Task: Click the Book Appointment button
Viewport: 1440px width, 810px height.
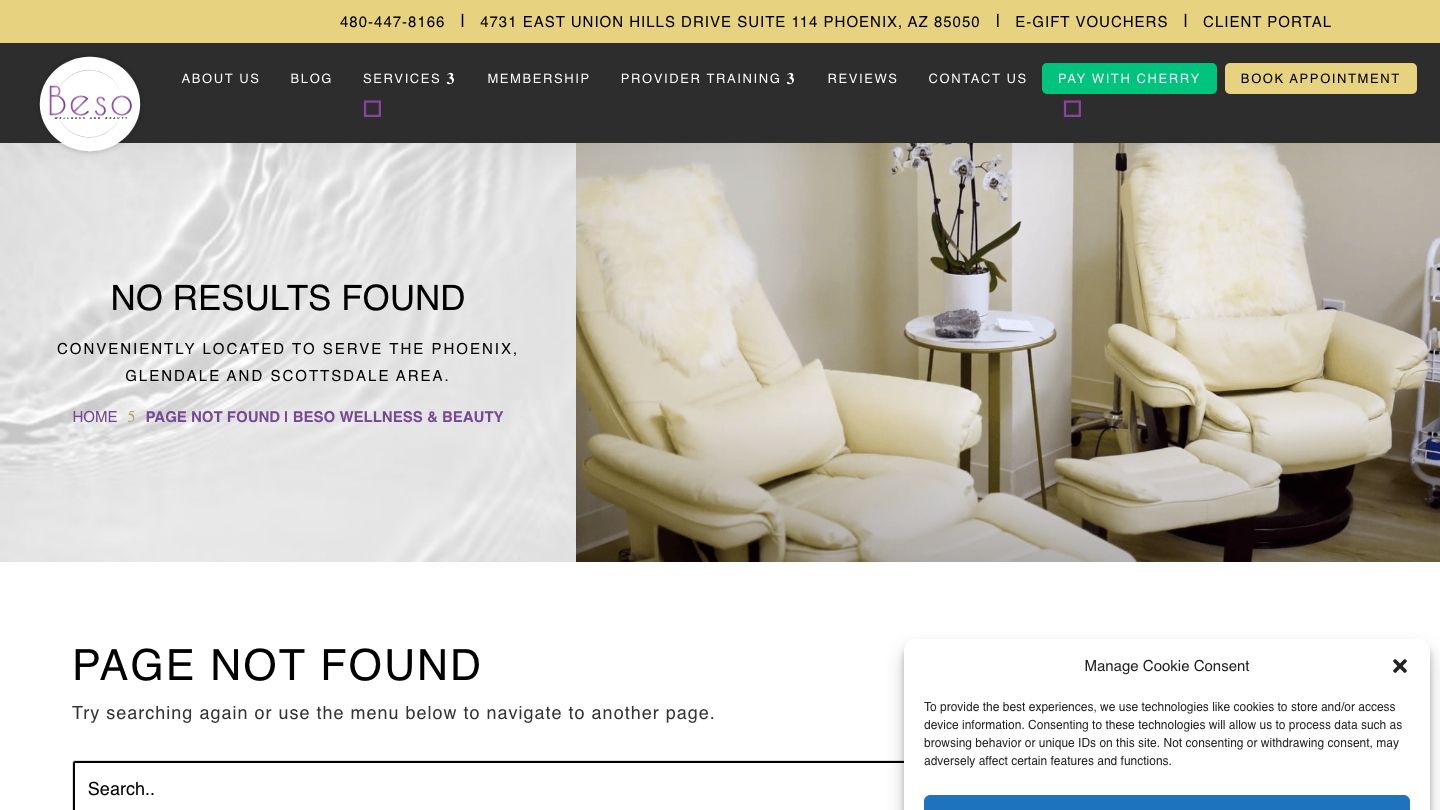Action: point(1321,78)
